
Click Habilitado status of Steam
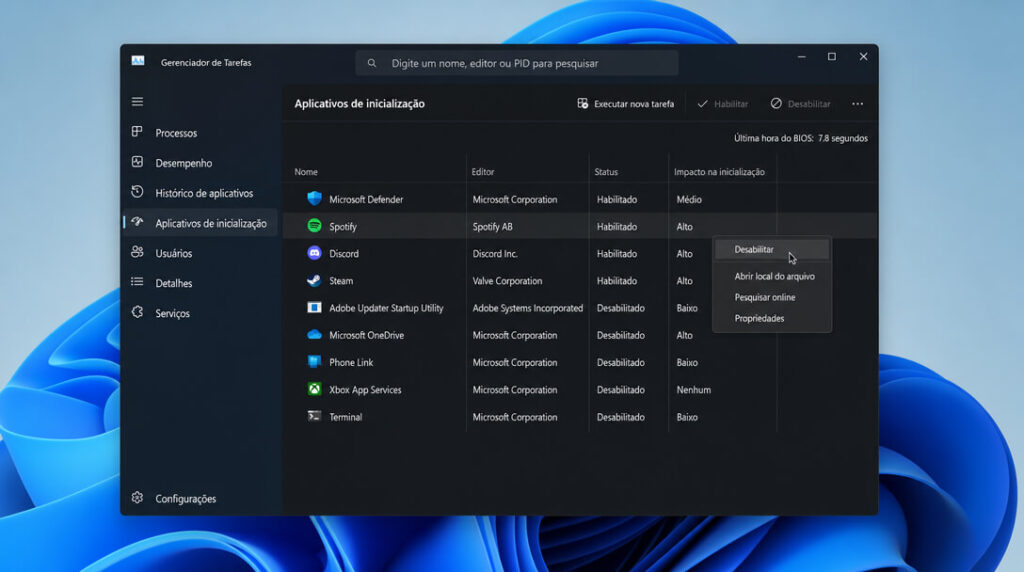coord(616,281)
